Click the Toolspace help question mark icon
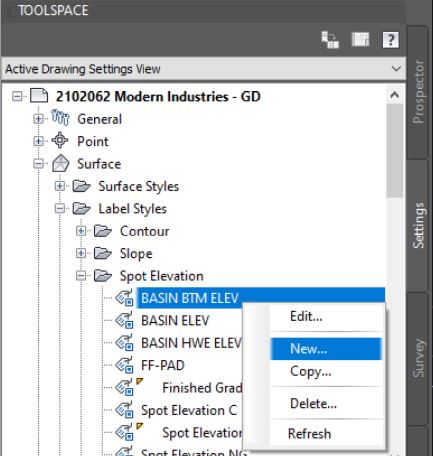Image resolution: width=433 pixels, height=456 pixels. (390, 40)
